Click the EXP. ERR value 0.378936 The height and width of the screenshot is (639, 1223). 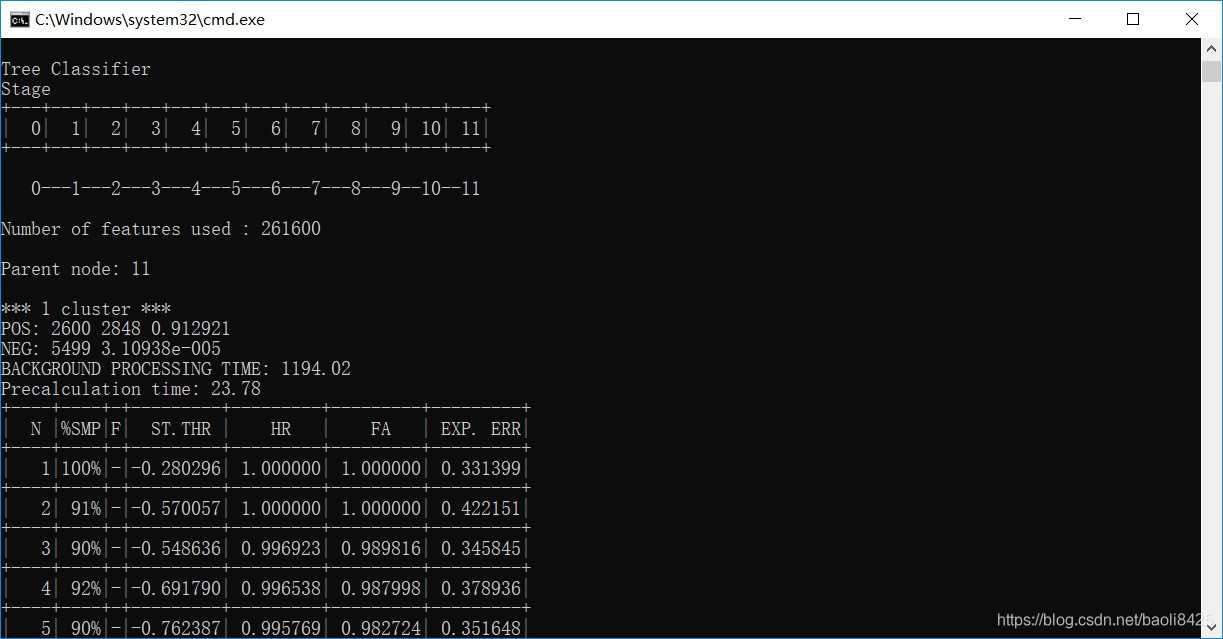point(481,589)
